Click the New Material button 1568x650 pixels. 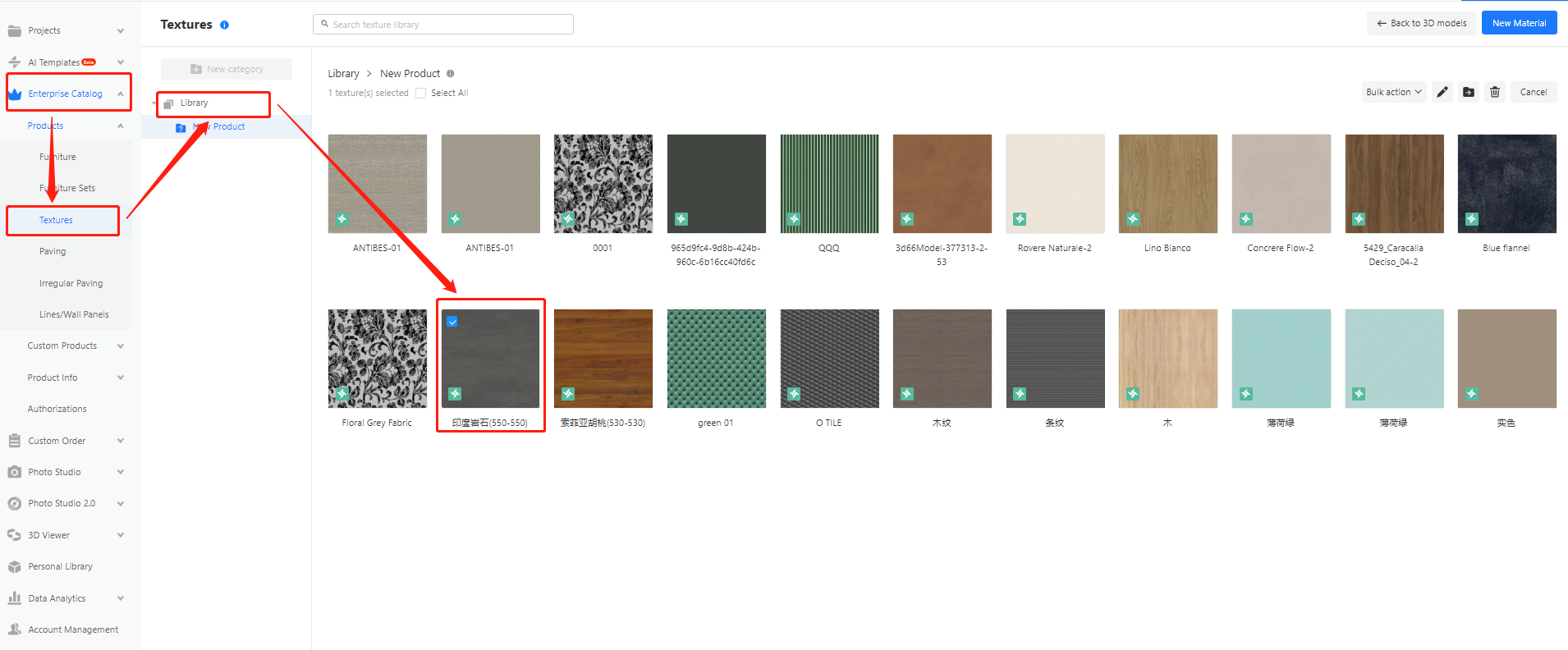coord(1519,23)
